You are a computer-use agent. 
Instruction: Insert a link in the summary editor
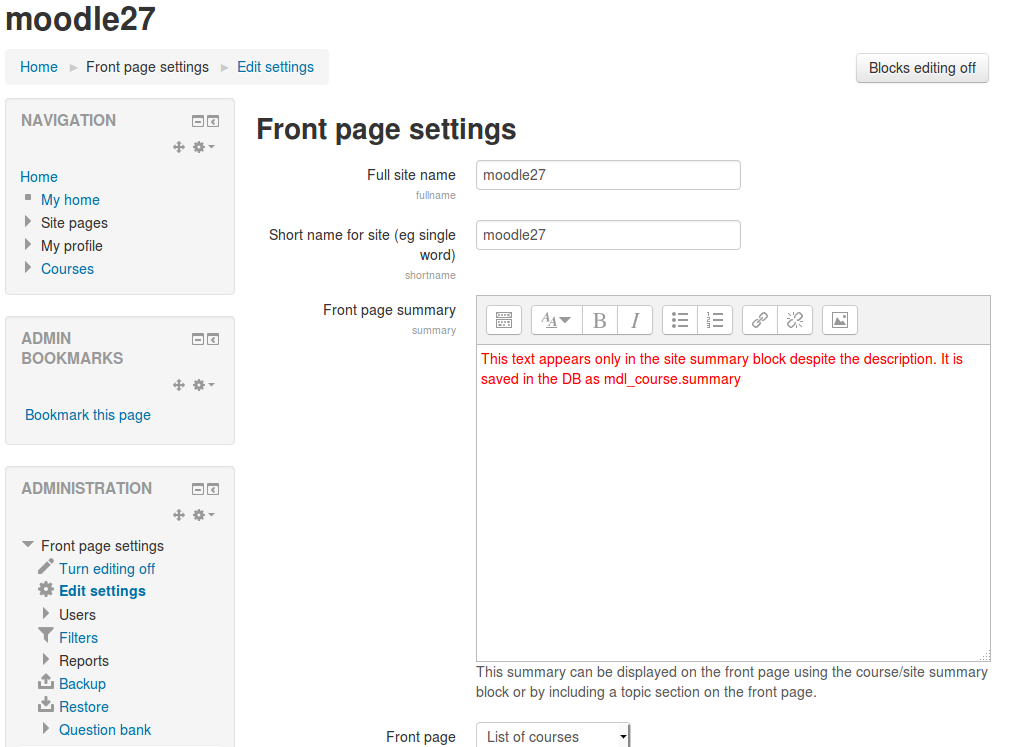760,320
